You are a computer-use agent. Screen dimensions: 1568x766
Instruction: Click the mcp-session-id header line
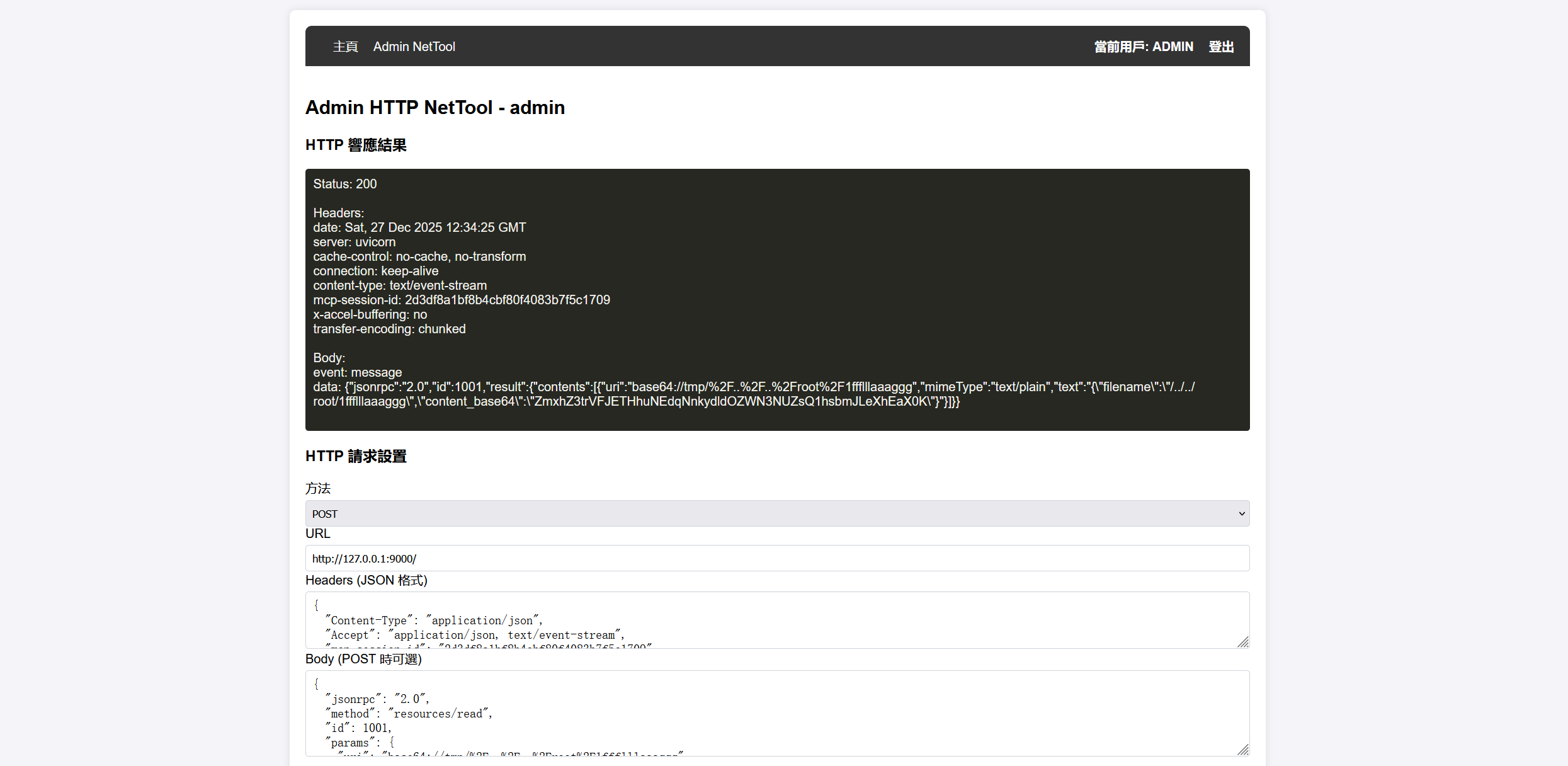tap(461, 300)
